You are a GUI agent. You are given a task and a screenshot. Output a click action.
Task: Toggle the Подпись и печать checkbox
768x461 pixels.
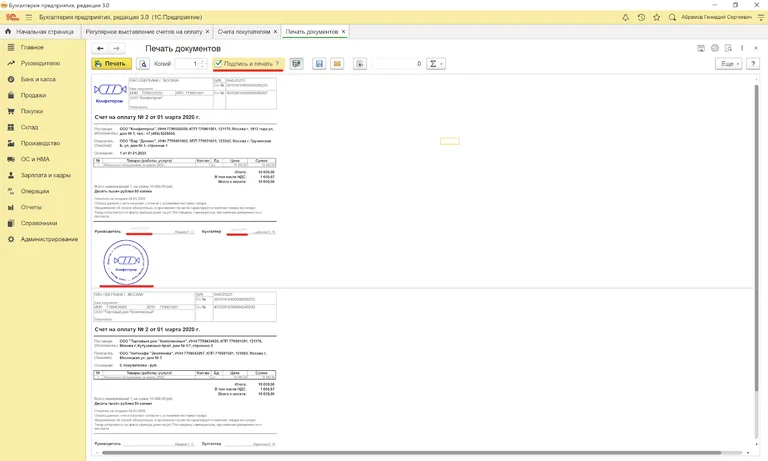[218, 64]
